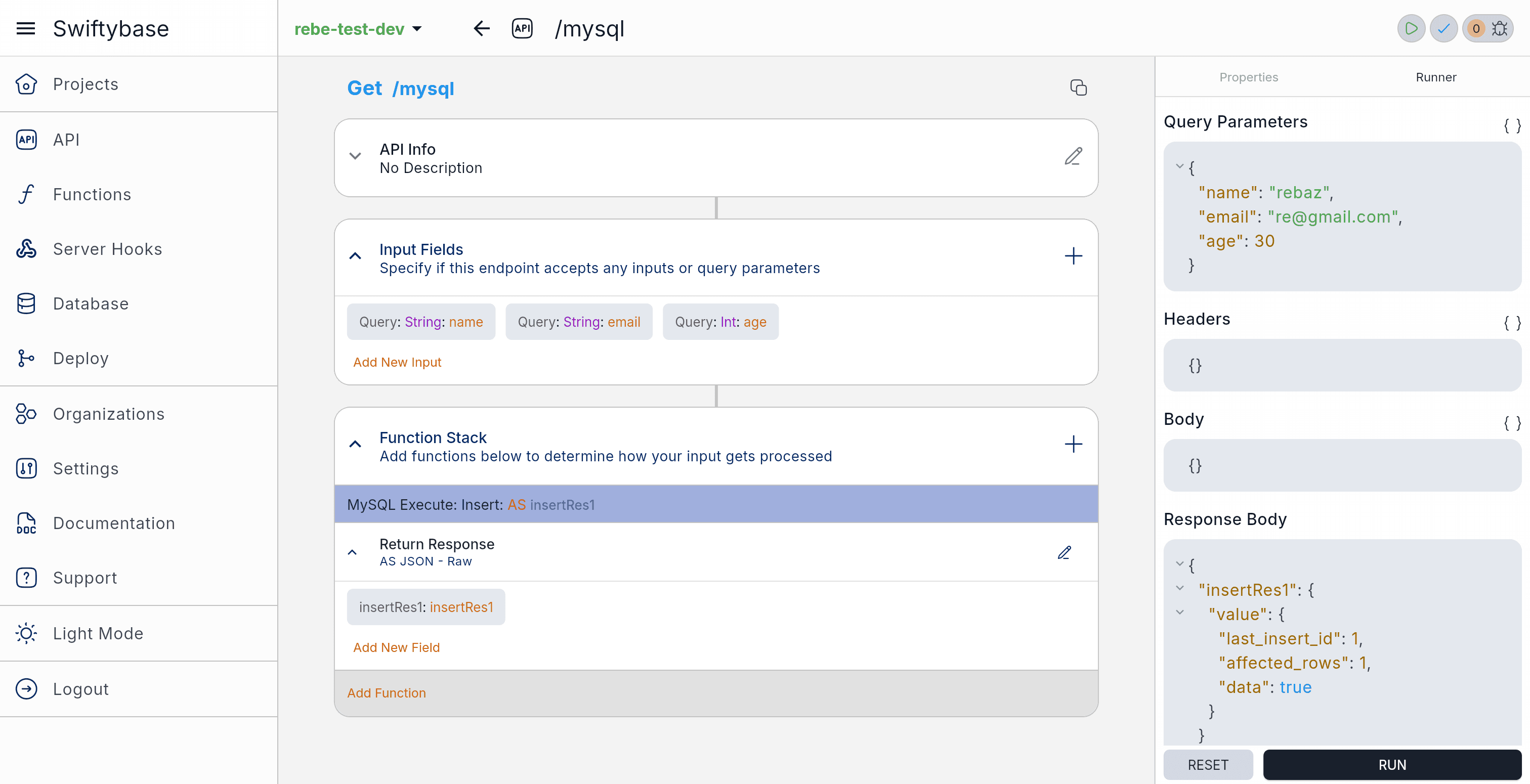The image size is (1530, 784).
Task: Add input with Input Fields plus icon
Action: [1073, 256]
